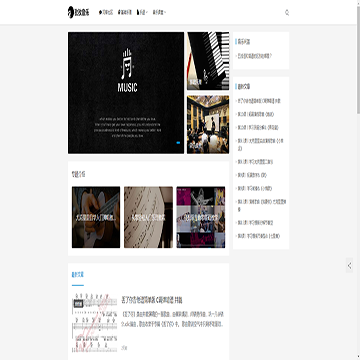Open the search icon in the header
Viewport: 360px width, 360px height.
(x=287, y=13)
